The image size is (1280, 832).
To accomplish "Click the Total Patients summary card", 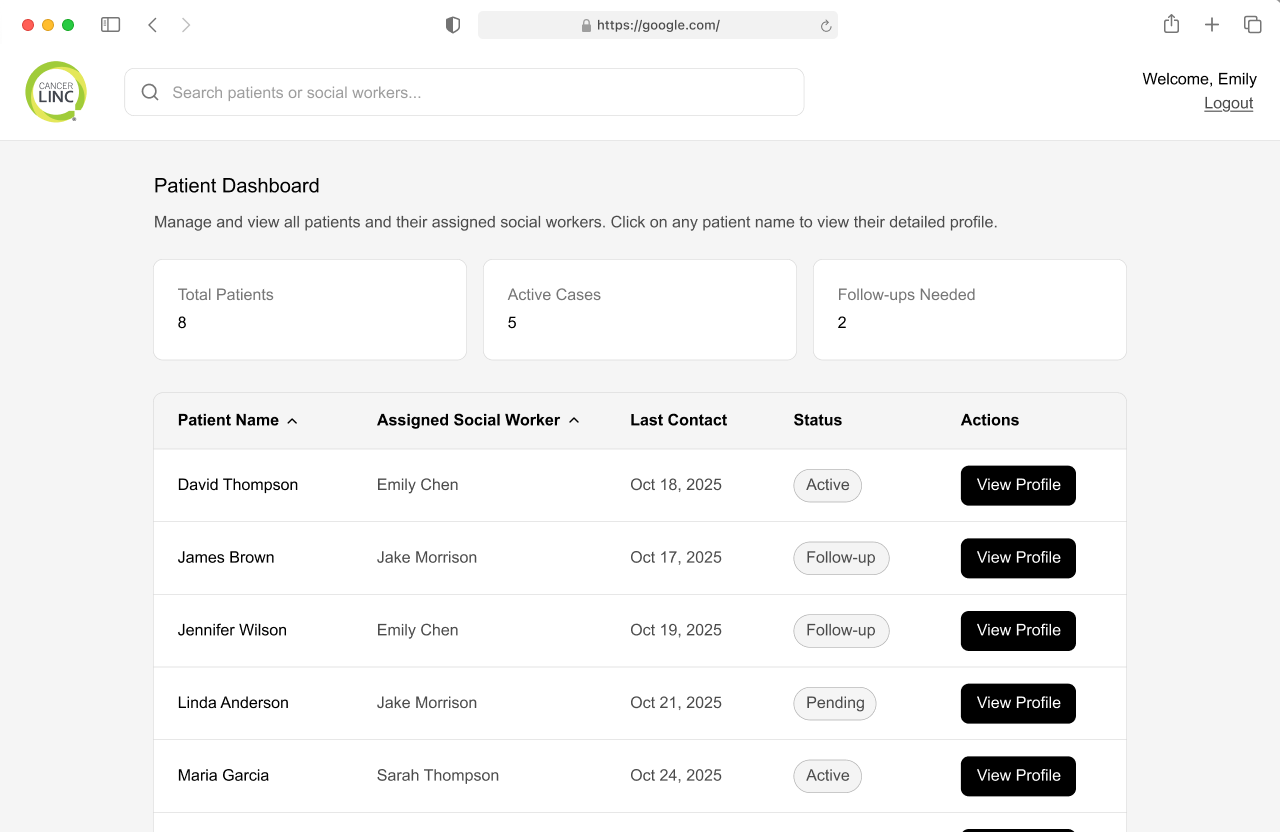I will [x=309, y=309].
